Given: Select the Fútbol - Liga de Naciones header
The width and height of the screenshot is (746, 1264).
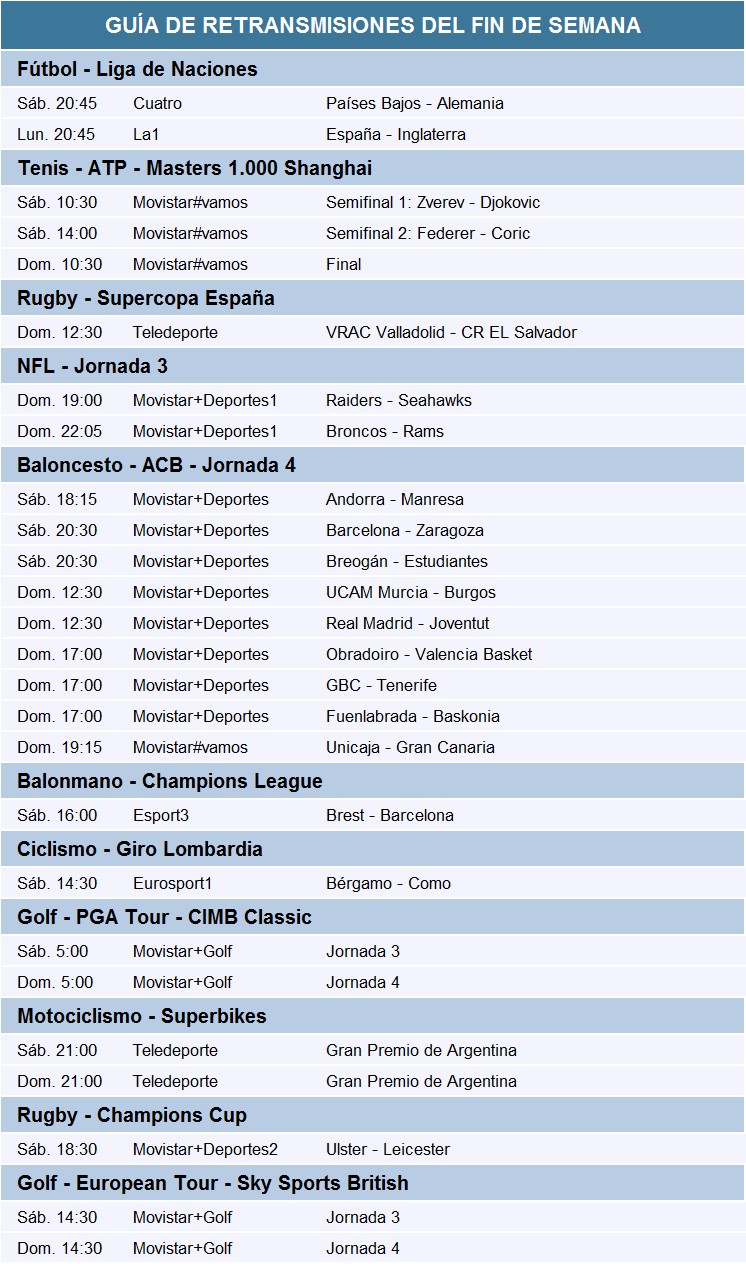Looking at the screenshot, I should 137,69.
